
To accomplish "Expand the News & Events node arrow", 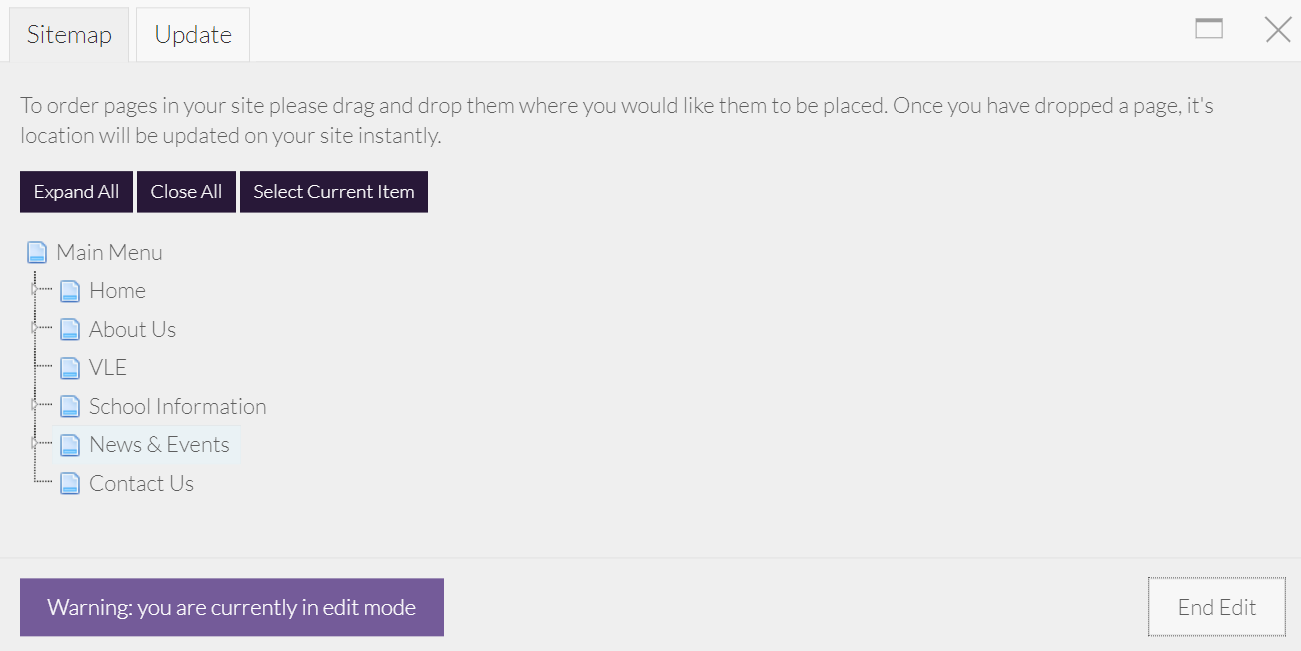I will tap(34, 443).
